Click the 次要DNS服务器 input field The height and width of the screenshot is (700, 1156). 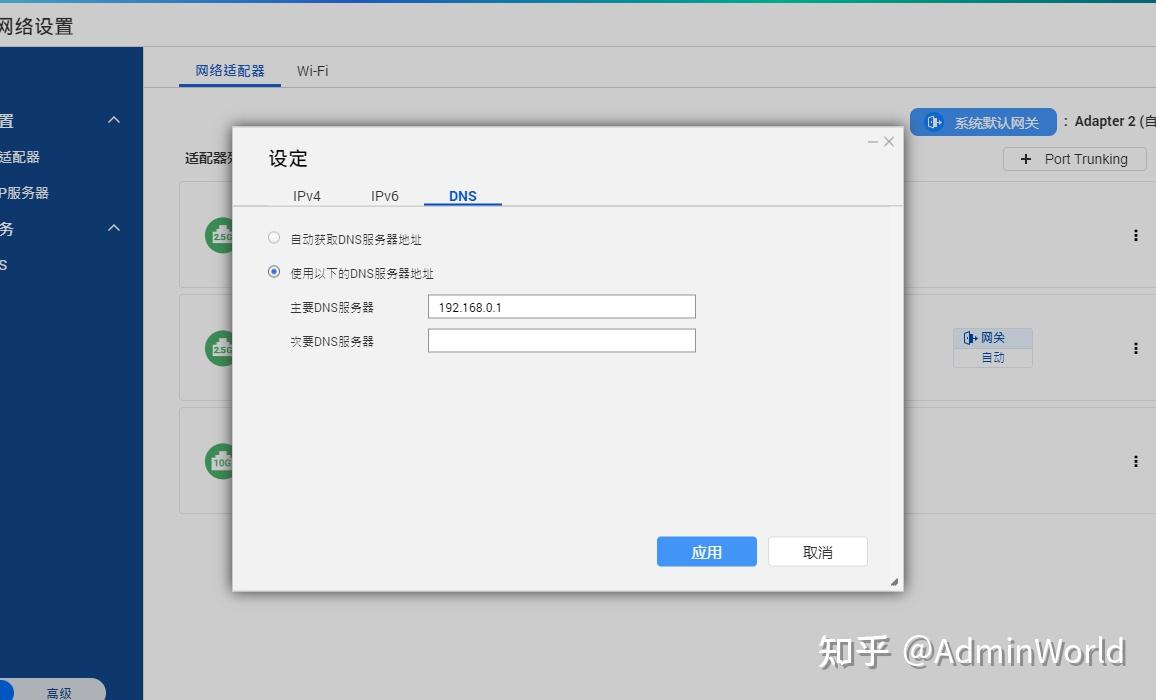(561, 340)
